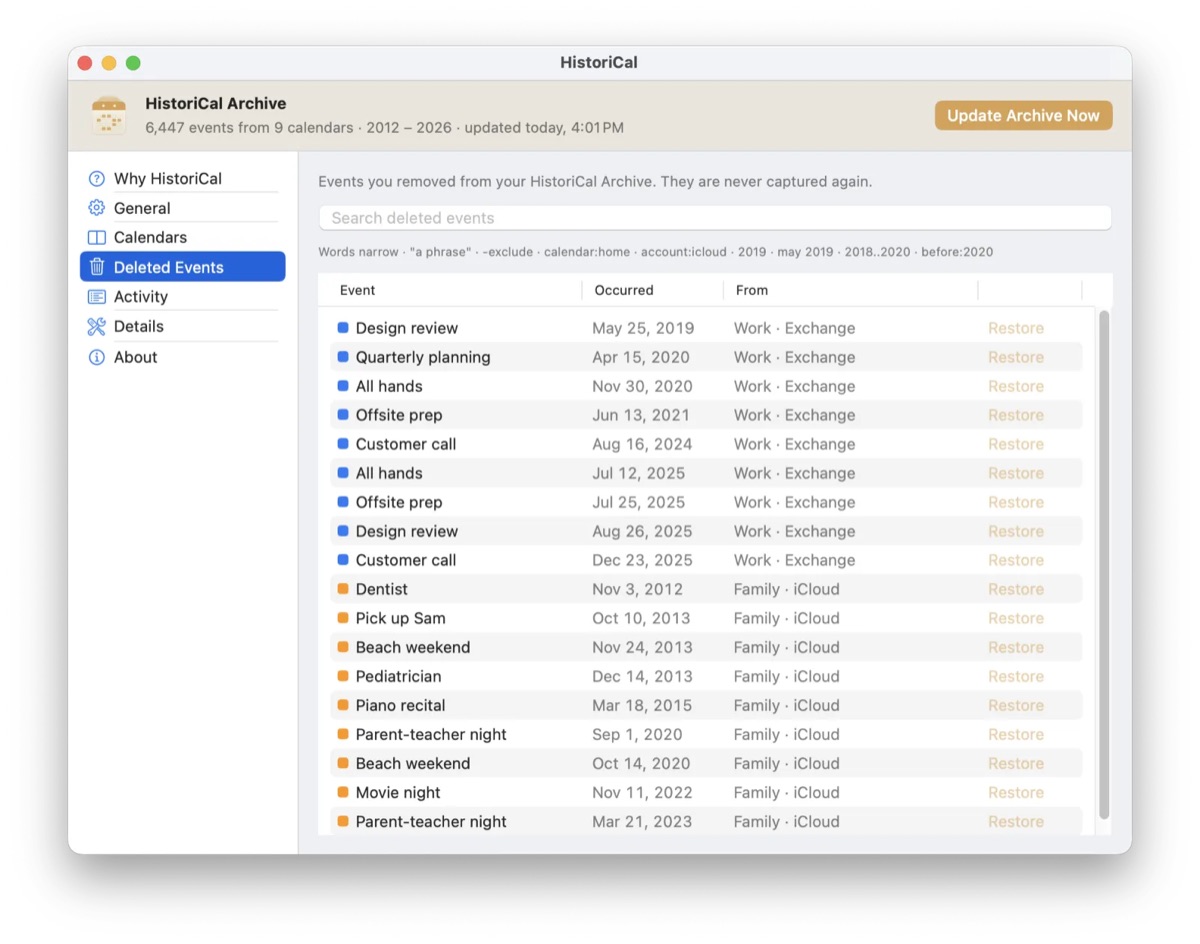Click the deleted events list scrollbar

tap(1104, 565)
